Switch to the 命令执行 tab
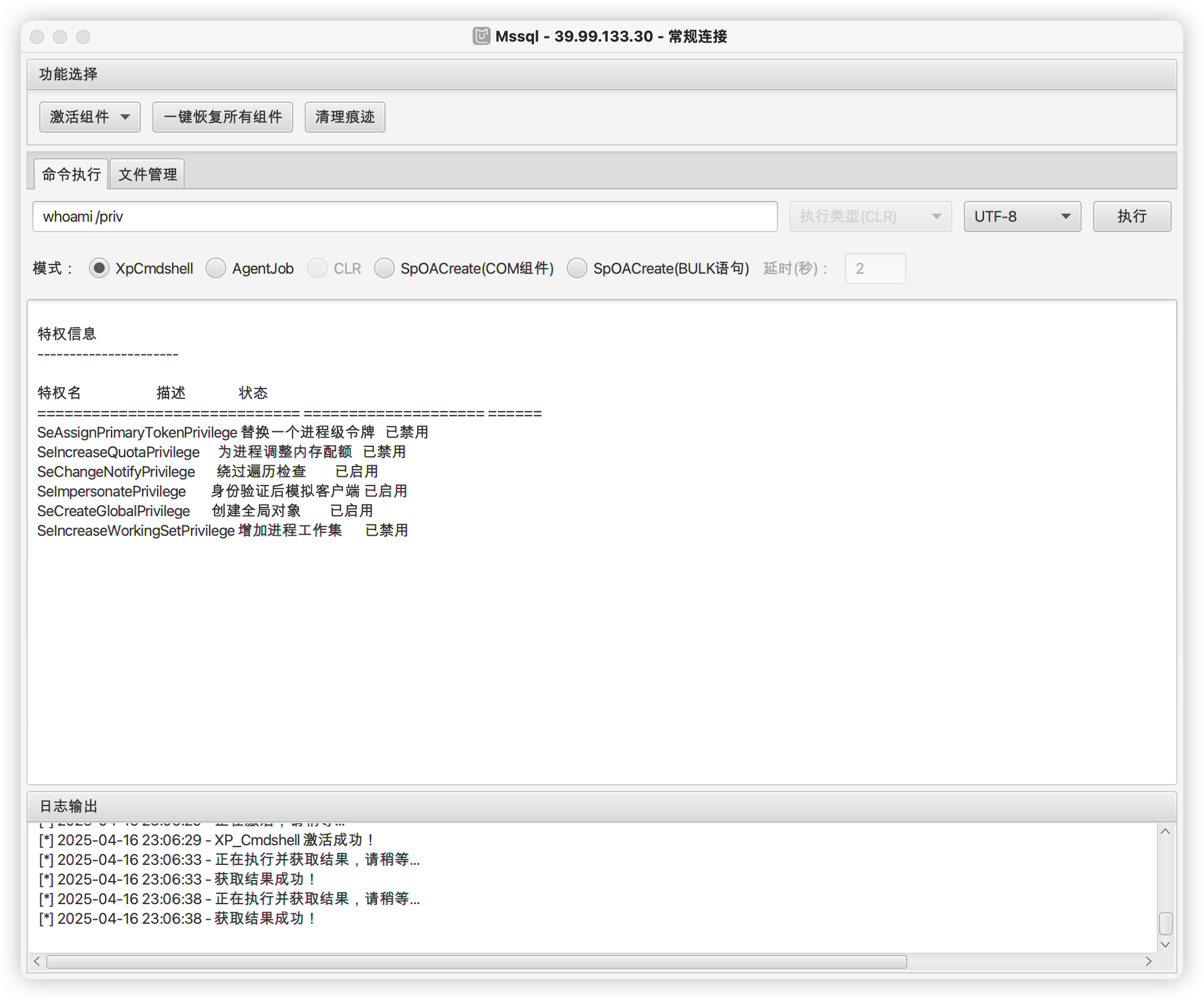Screen dimensions: 1204x1000 coord(71,174)
